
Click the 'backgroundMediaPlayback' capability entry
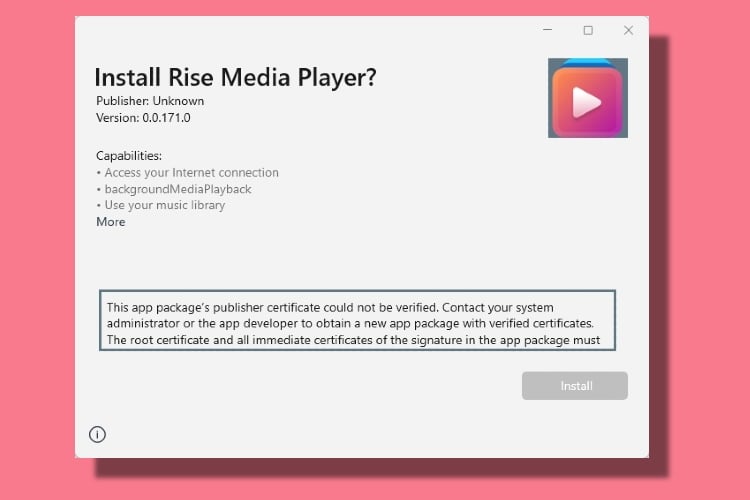pos(178,189)
